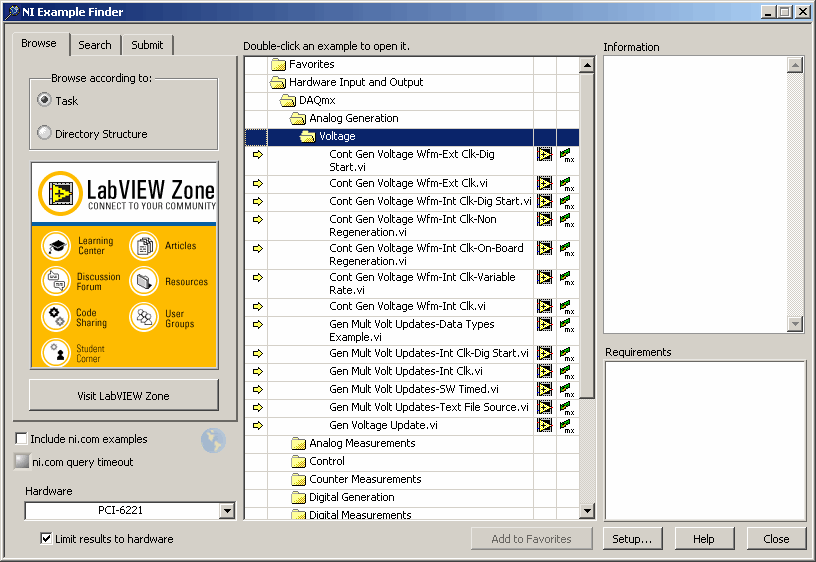Uncheck Limit results to hardware
The width and height of the screenshot is (816, 562).
point(46,538)
